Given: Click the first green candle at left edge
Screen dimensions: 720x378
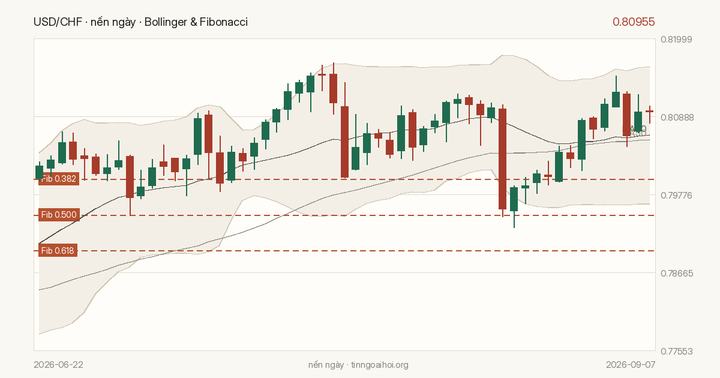Looking at the screenshot, I should (39, 171).
